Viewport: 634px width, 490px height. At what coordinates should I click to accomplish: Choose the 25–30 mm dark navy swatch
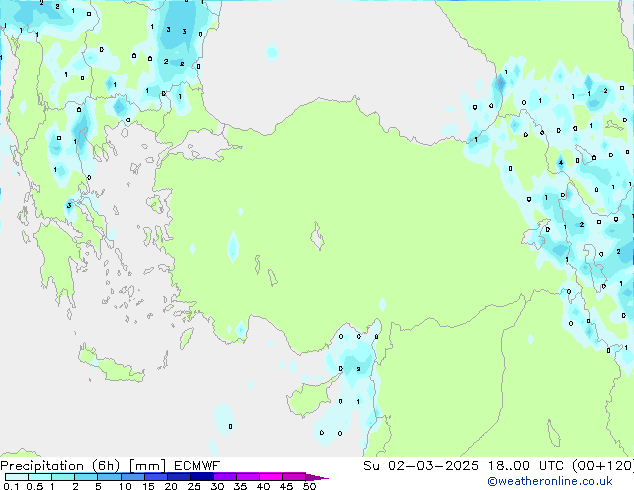coord(201,477)
